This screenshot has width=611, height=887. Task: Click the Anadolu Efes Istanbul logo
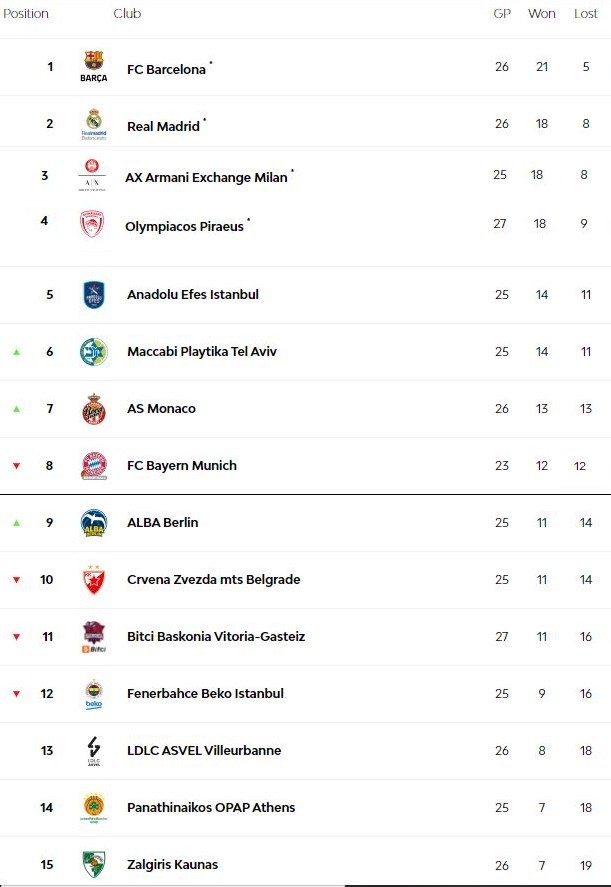93,295
